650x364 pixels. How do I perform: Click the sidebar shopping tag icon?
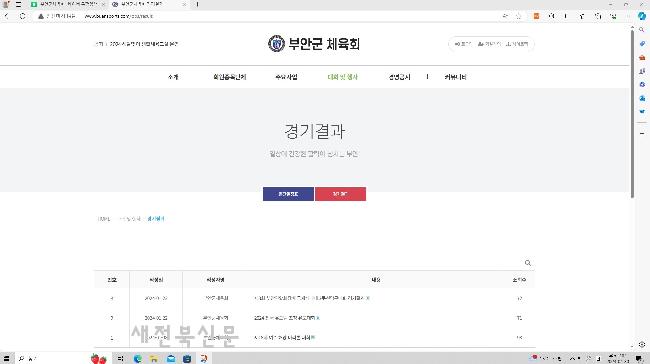642,44
